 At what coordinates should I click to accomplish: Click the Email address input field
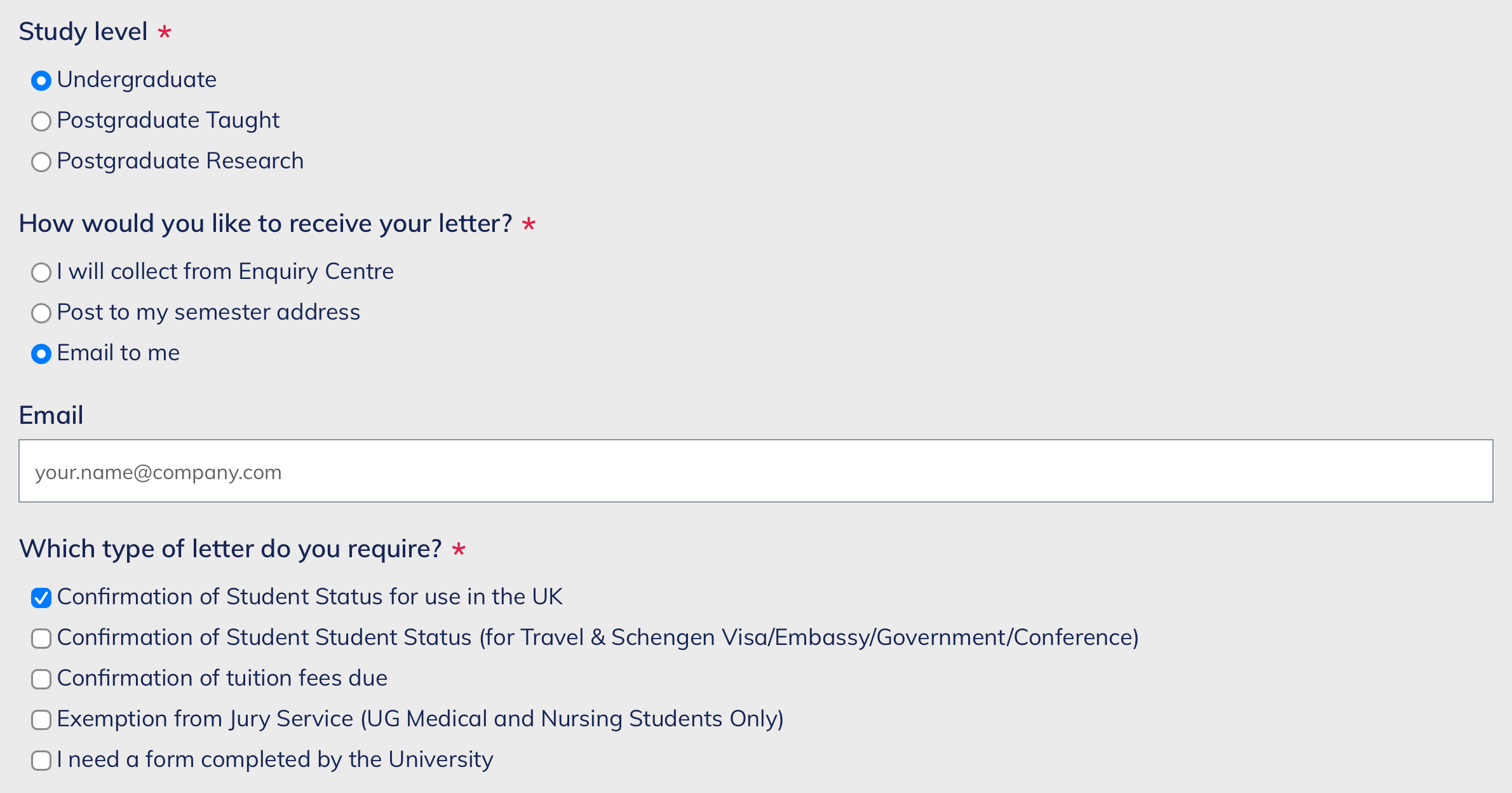coord(755,471)
